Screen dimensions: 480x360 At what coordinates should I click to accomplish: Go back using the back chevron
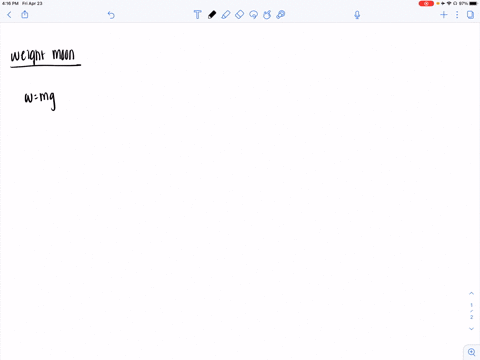pyautogui.click(x=9, y=15)
